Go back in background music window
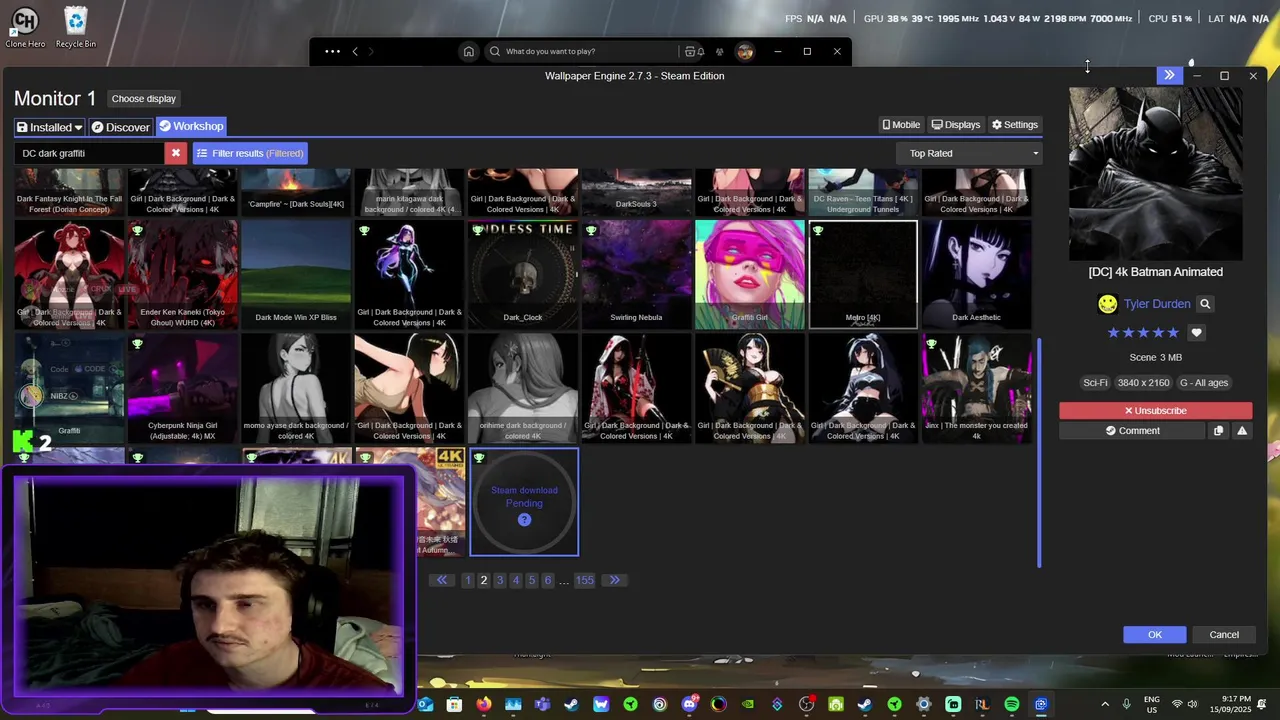The image size is (1280, 720). [354, 51]
